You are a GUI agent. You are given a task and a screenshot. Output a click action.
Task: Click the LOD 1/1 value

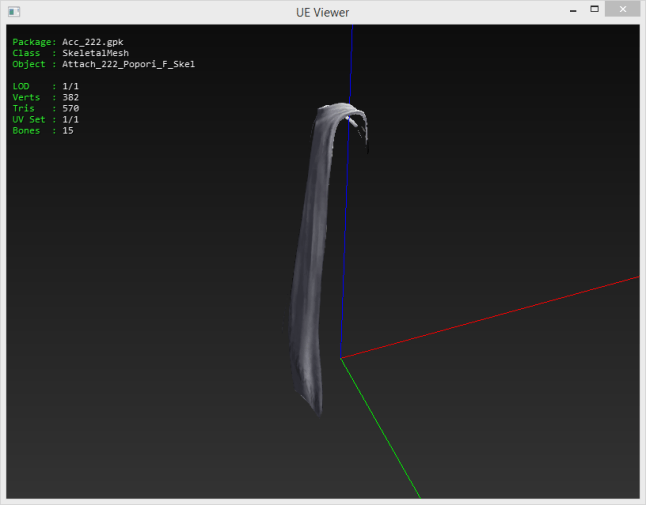point(70,86)
